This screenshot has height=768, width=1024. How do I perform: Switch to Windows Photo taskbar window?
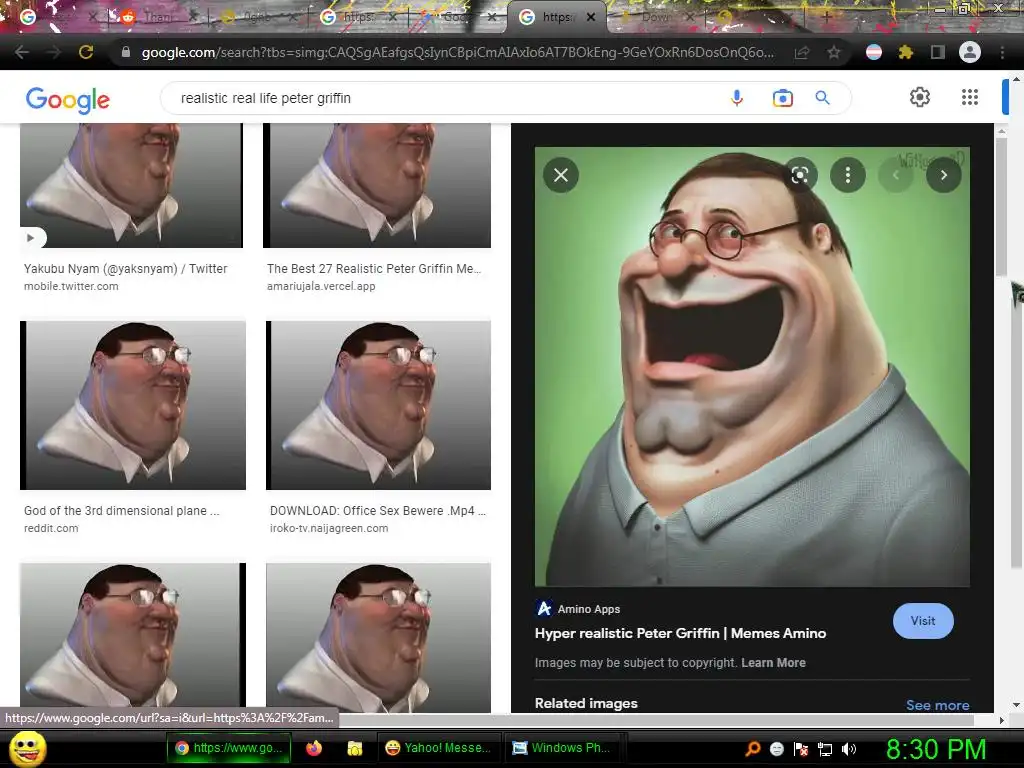[x=562, y=748]
